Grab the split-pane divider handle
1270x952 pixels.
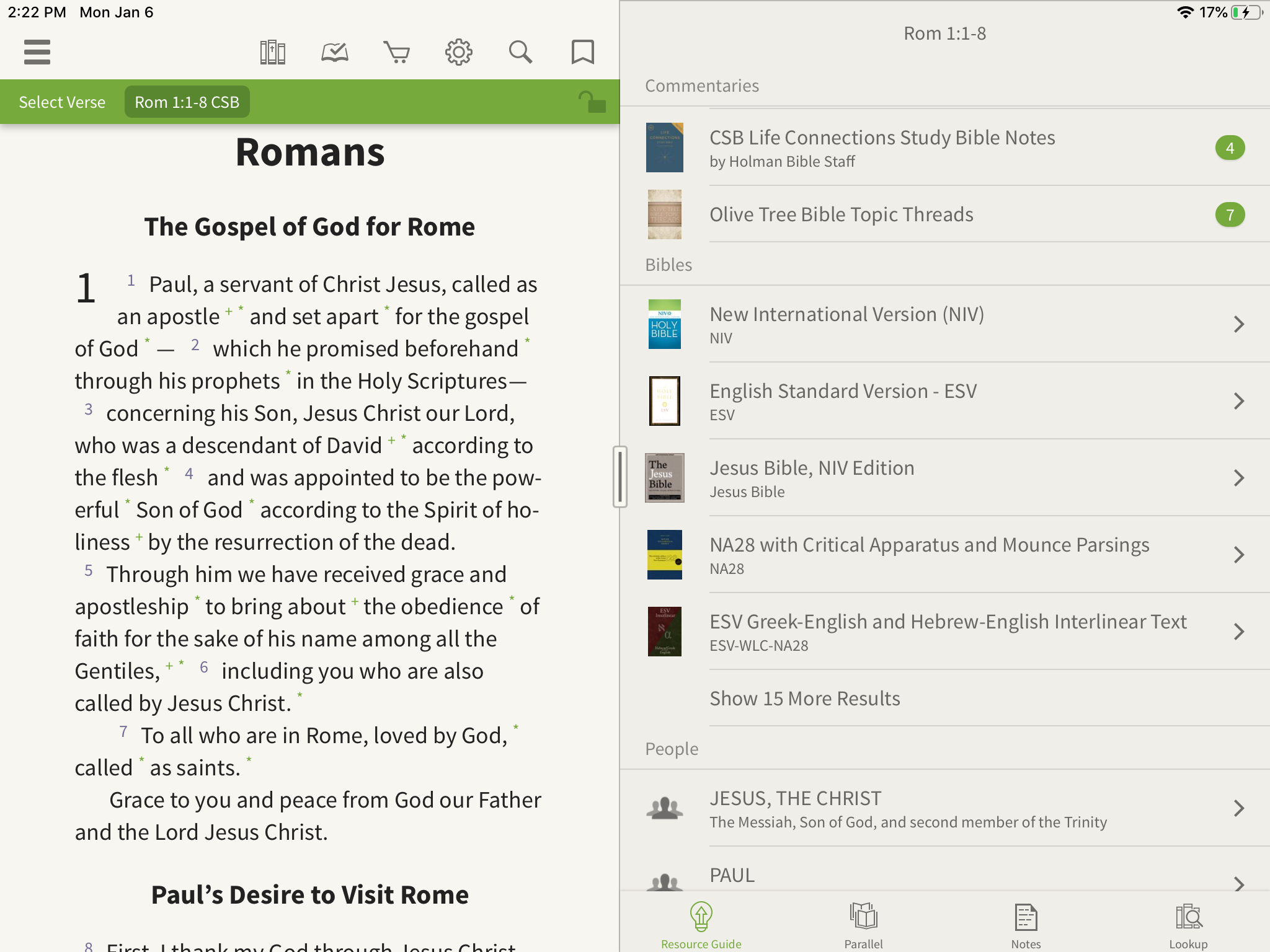coord(619,477)
